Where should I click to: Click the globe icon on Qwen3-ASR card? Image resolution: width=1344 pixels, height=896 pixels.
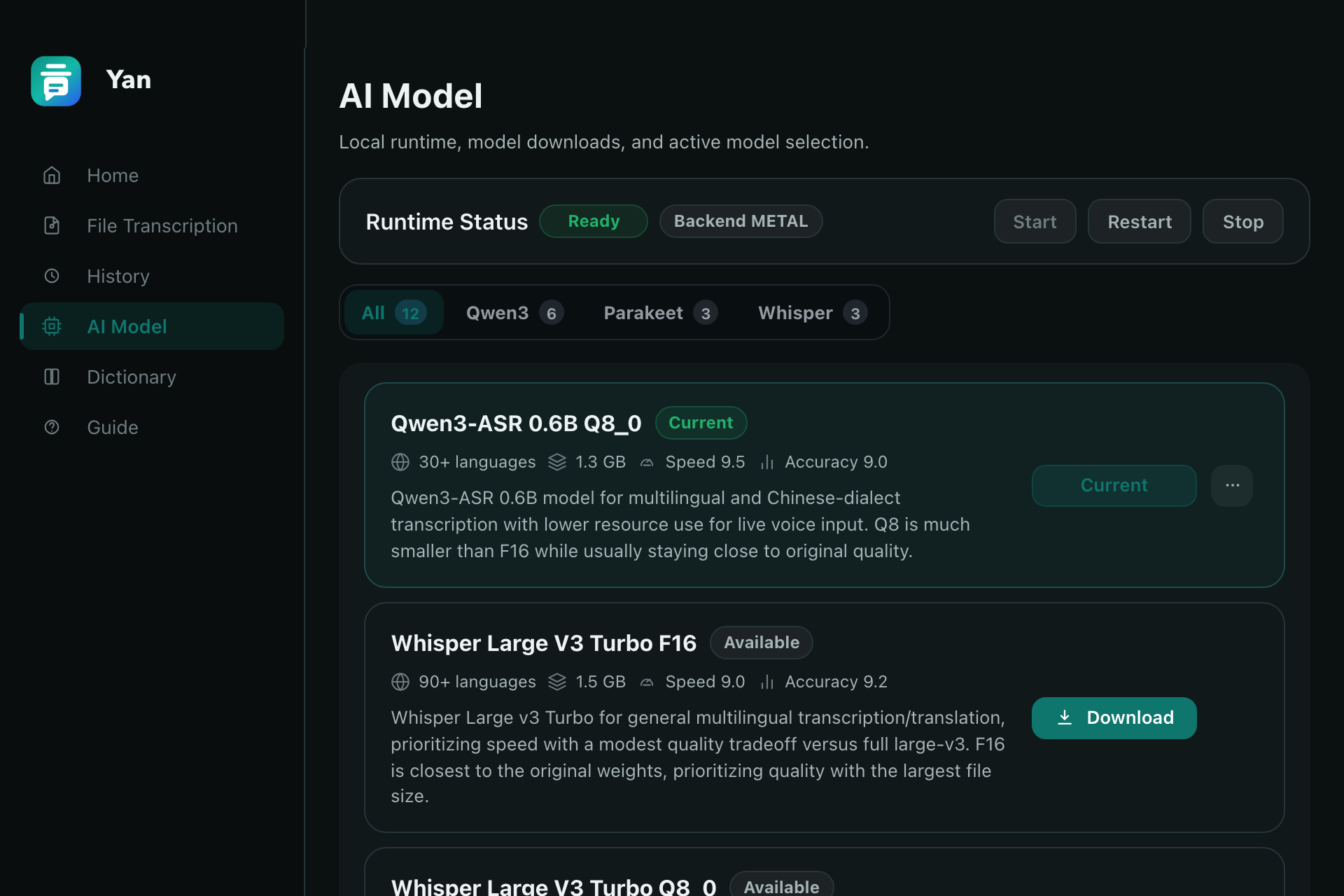click(x=400, y=462)
